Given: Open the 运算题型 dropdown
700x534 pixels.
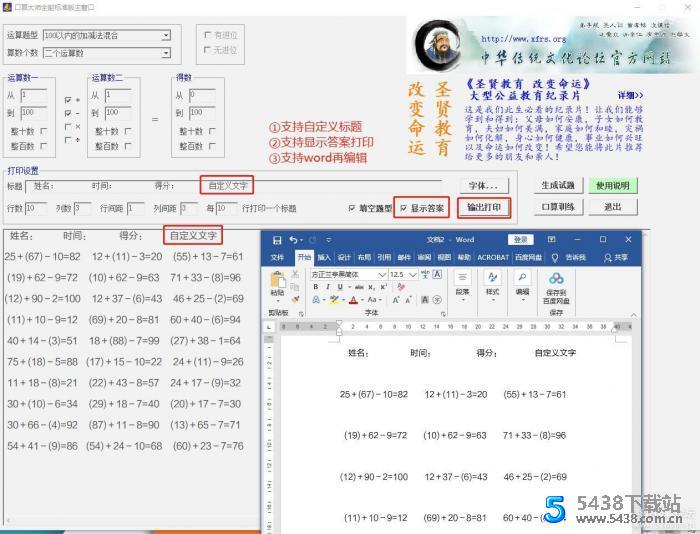Looking at the screenshot, I should [x=165, y=35].
